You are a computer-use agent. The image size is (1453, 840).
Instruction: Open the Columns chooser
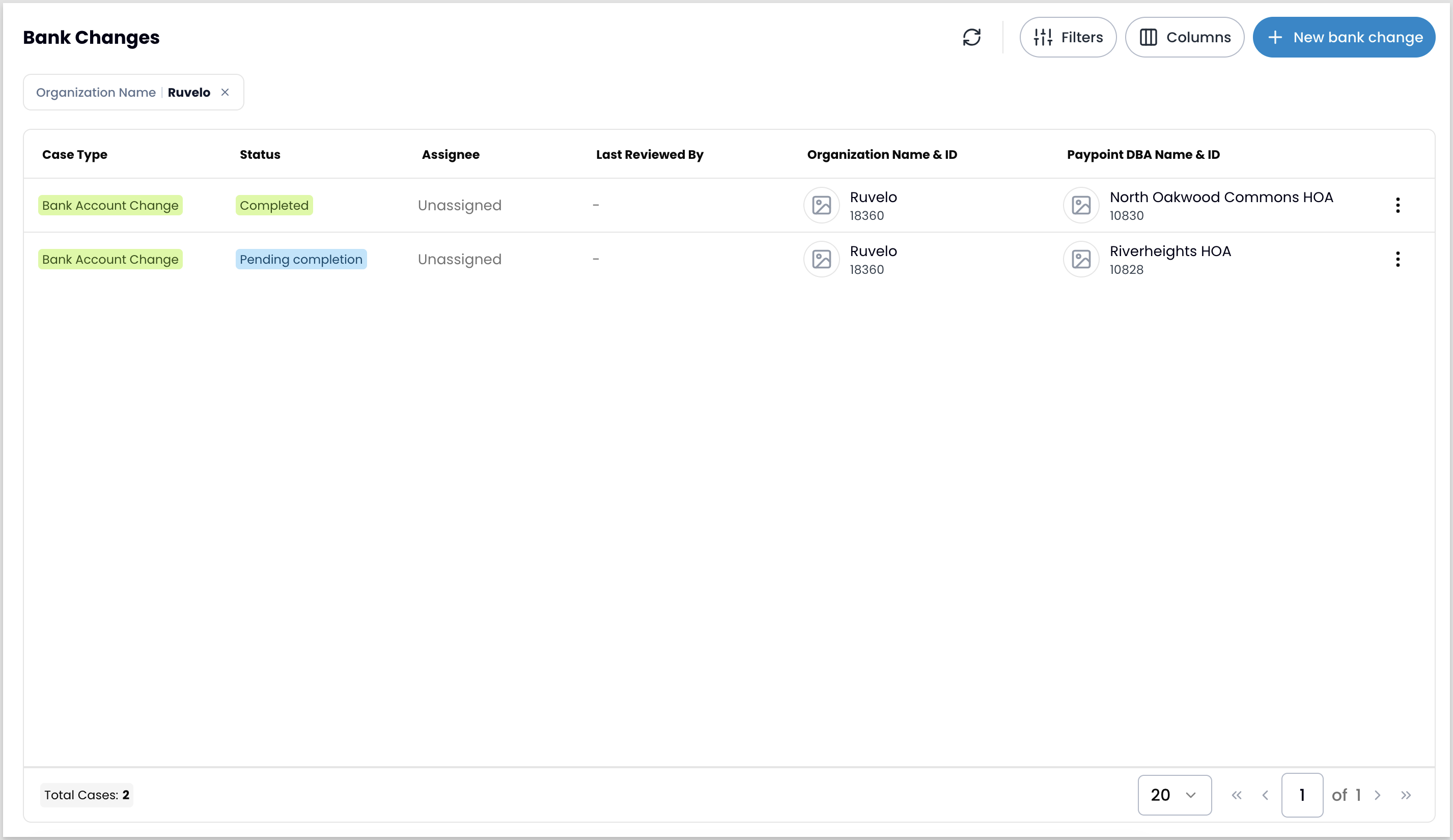1185,38
